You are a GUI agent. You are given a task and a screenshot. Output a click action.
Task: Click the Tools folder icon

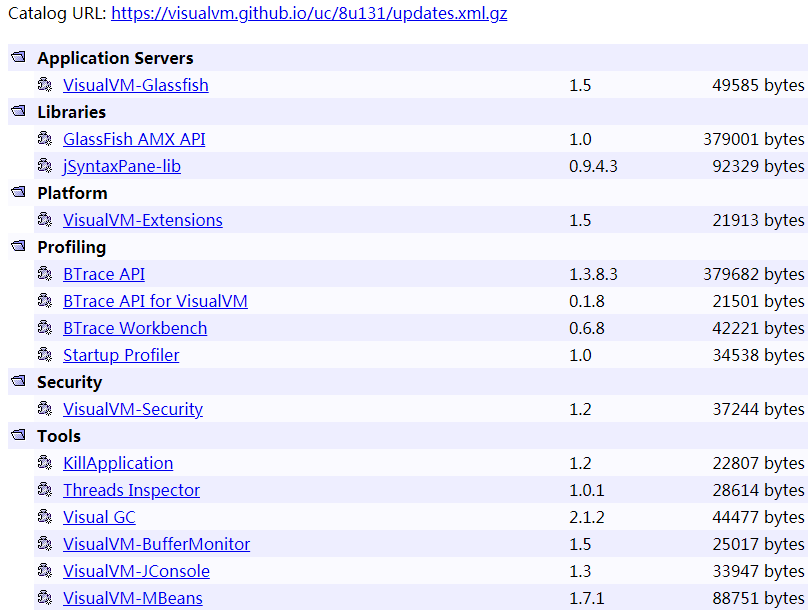point(19,435)
